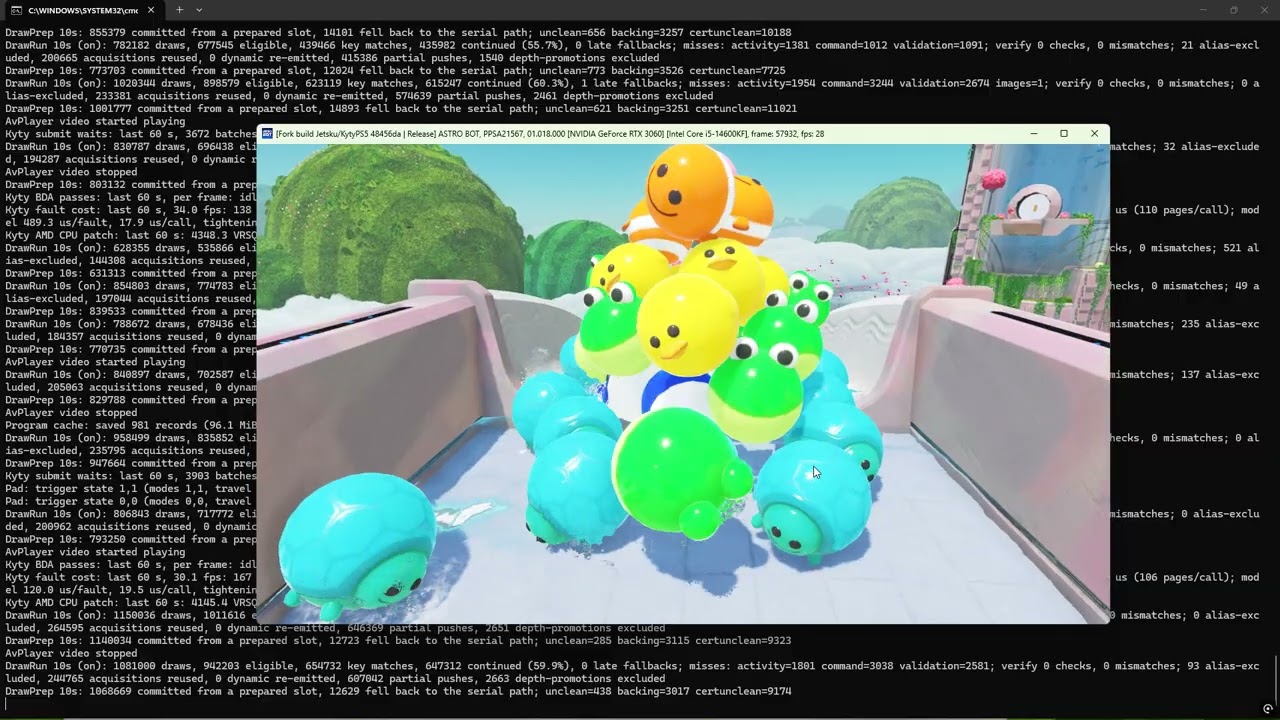The width and height of the screenshot is (1280, 720).
Task: Click 'Kyty AMD CPU patch: last 60 s: 4348.3'
Action: tap(131, 234)
